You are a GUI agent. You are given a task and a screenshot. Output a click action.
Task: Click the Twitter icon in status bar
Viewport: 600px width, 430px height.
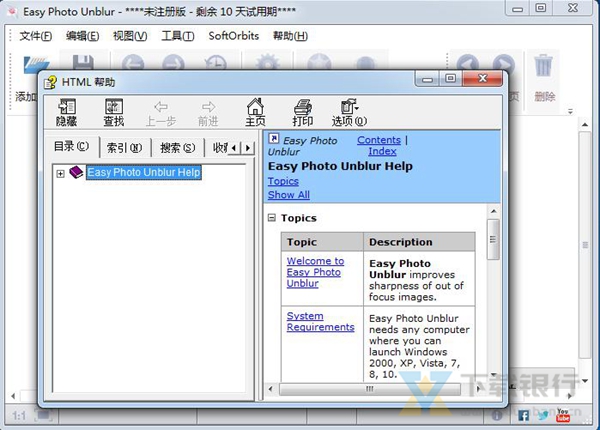[x=543, y=415]
